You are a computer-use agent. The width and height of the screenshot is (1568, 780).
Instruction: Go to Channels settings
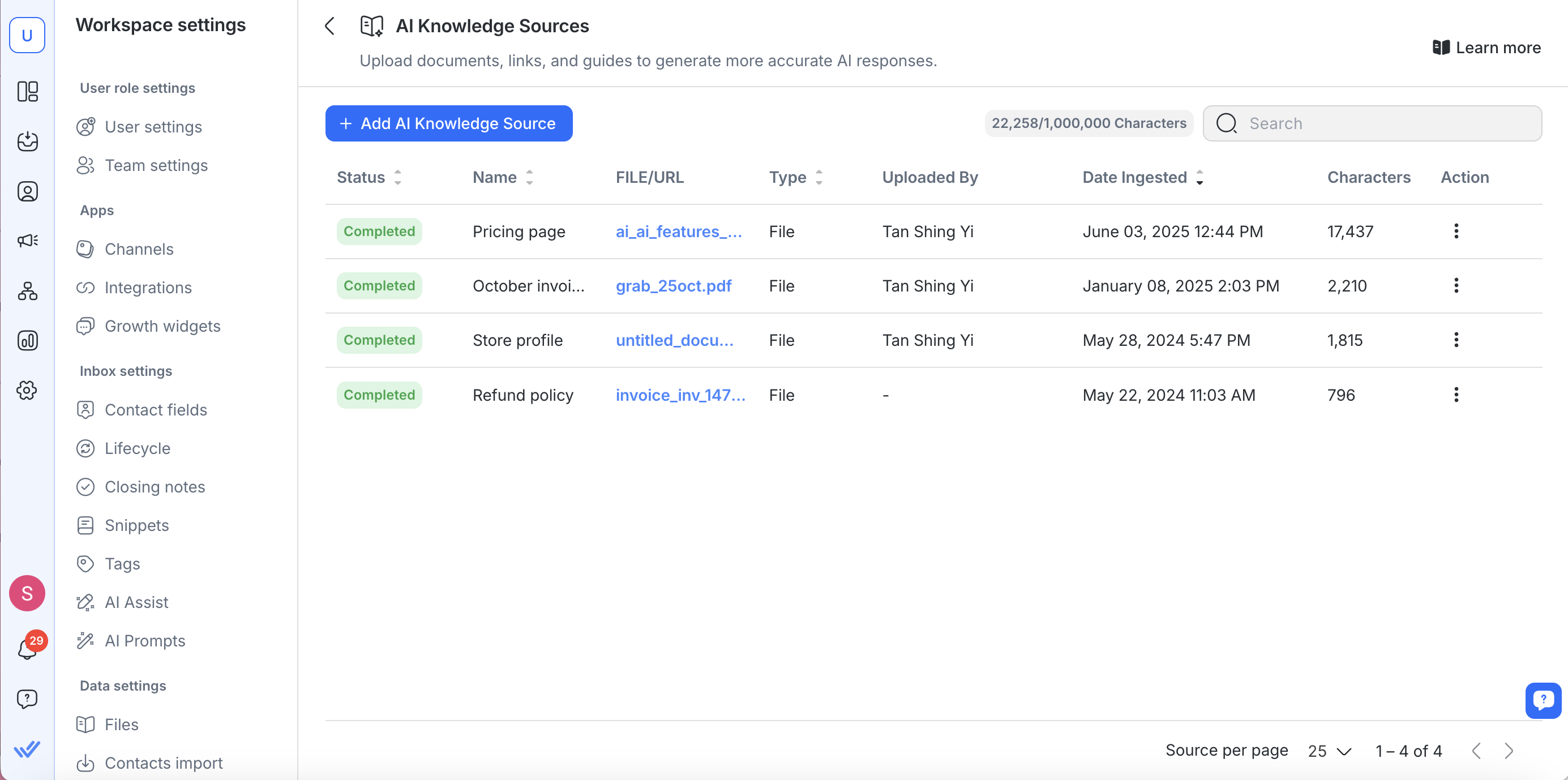(139, 249)
